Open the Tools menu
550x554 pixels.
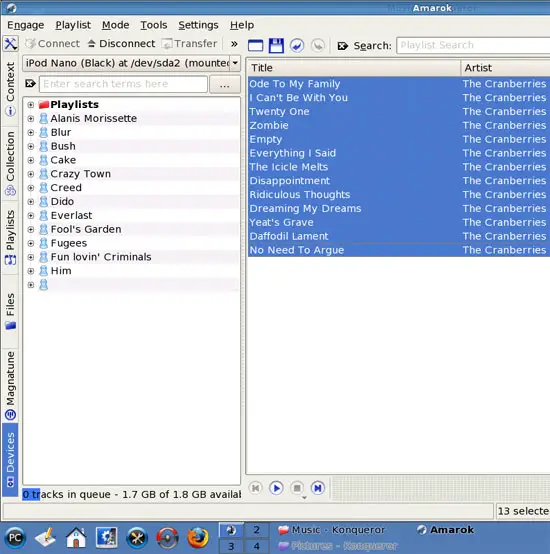coord(154,25)
